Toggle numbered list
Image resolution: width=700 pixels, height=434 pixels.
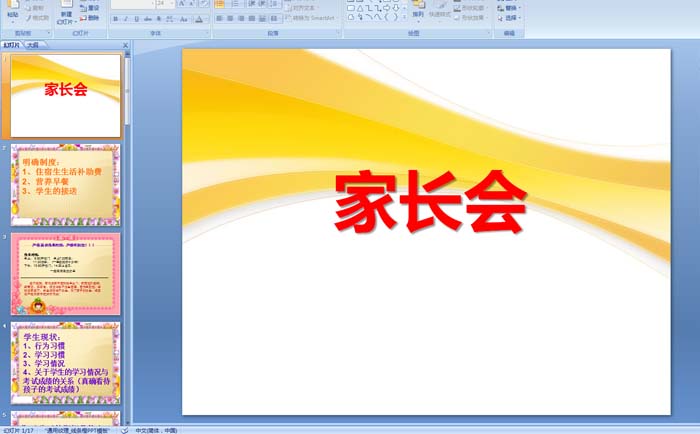pos(235,4)
